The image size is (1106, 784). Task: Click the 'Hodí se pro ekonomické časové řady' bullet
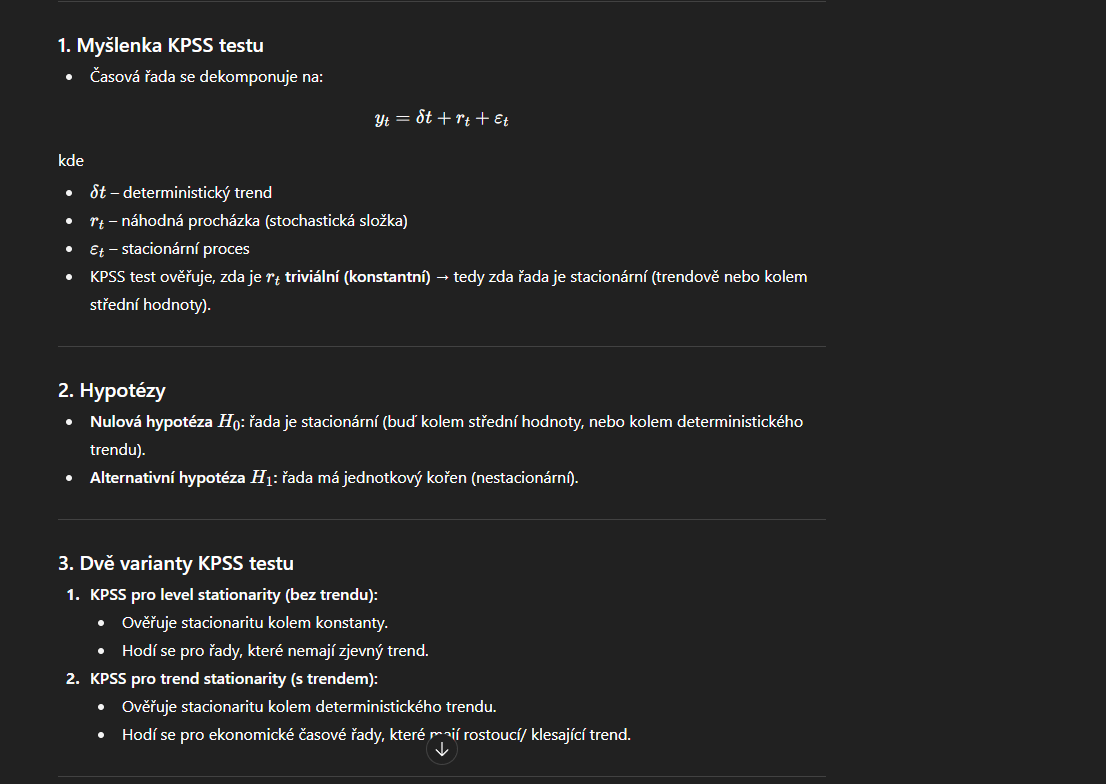[376, 735]
